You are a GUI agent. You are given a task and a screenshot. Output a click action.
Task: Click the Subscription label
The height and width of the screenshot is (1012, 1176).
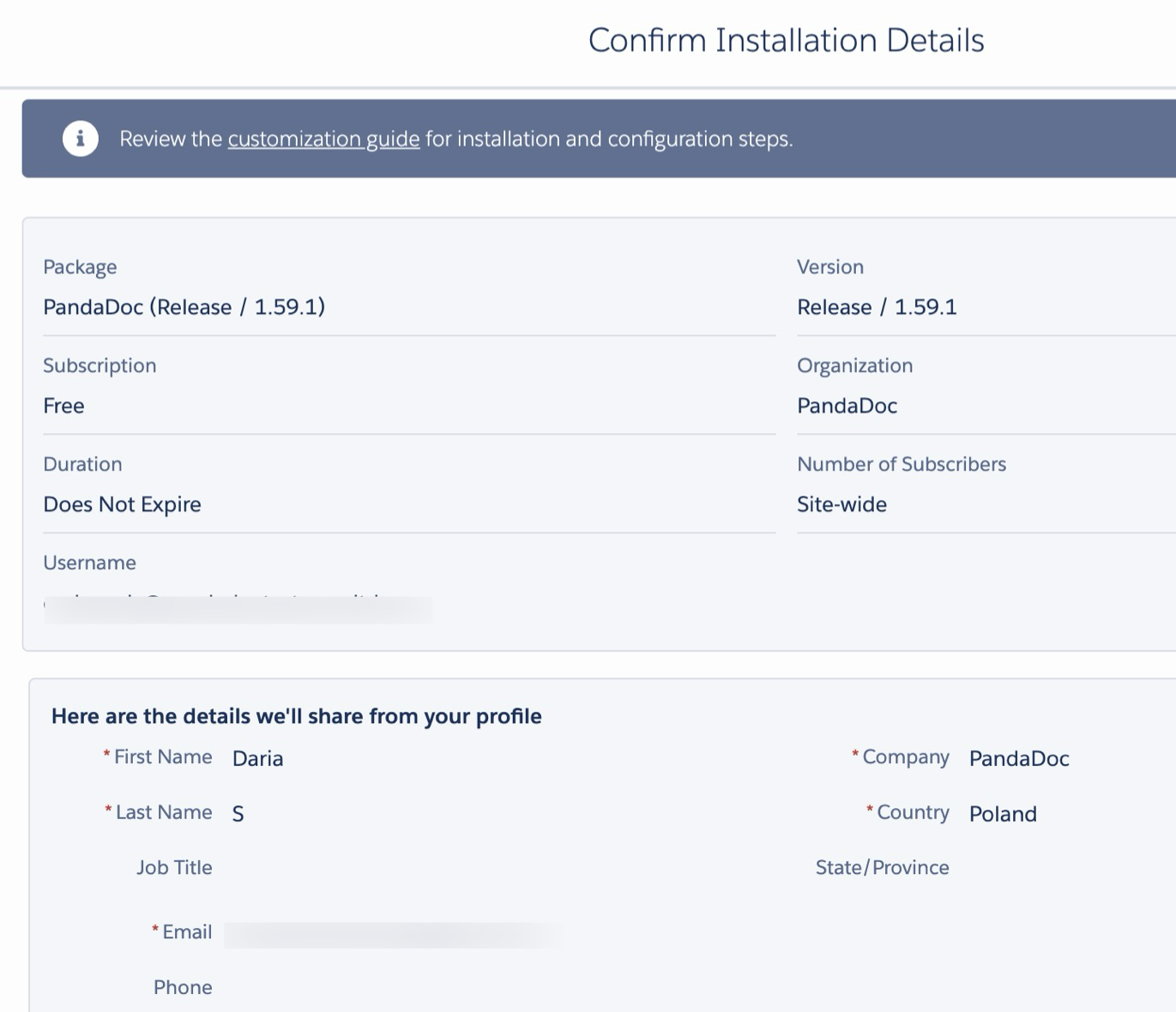tap(100, 365)
